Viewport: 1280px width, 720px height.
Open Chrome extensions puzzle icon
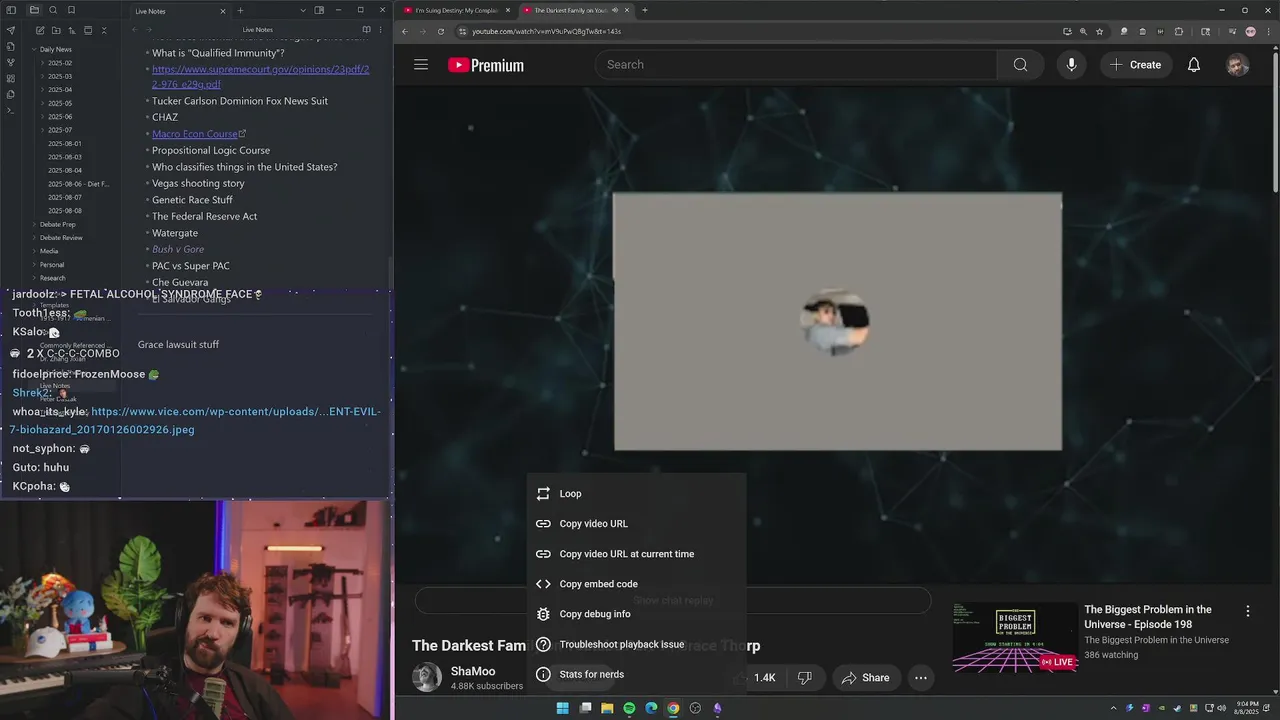click(x=1179, y=31)
